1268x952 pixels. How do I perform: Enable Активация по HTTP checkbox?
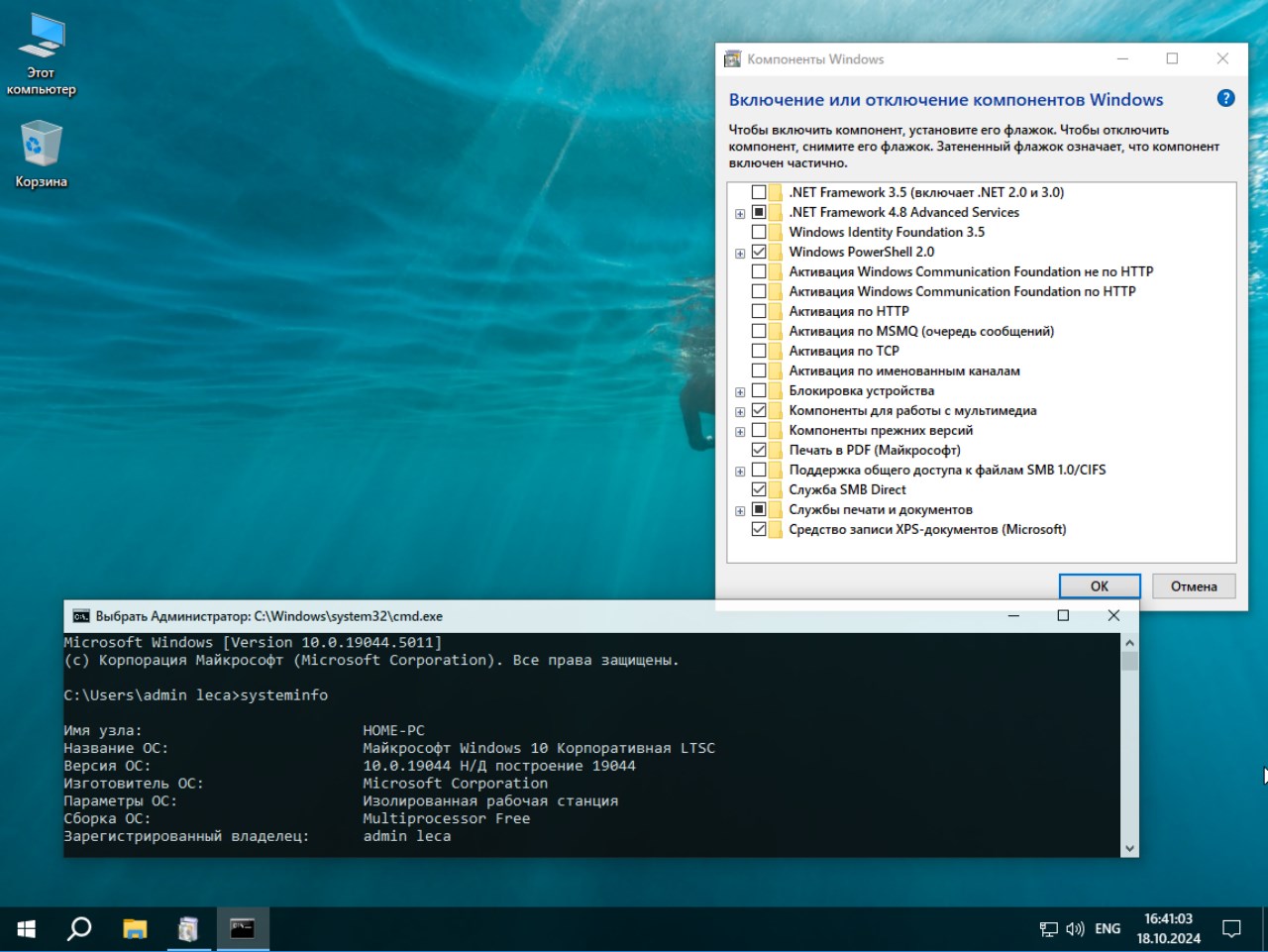pyautogui.click(x=759, y=311)
